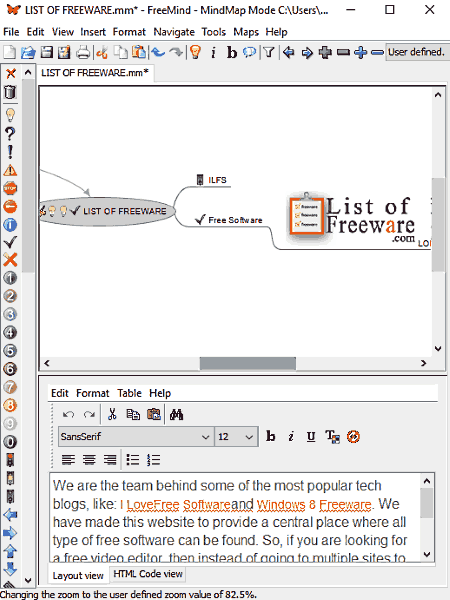Select the LIST OF FREEWARE.mm tab
This screenshot has height=600, width=450.
(95, 73)
